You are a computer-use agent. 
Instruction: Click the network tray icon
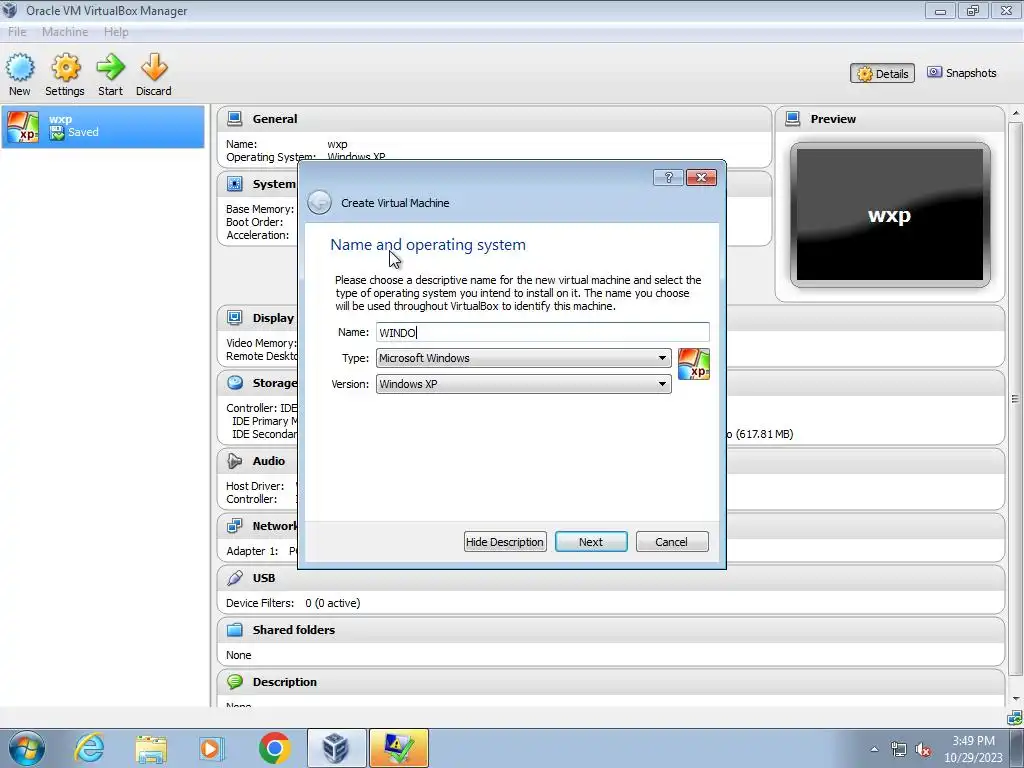tap(899, 750)
